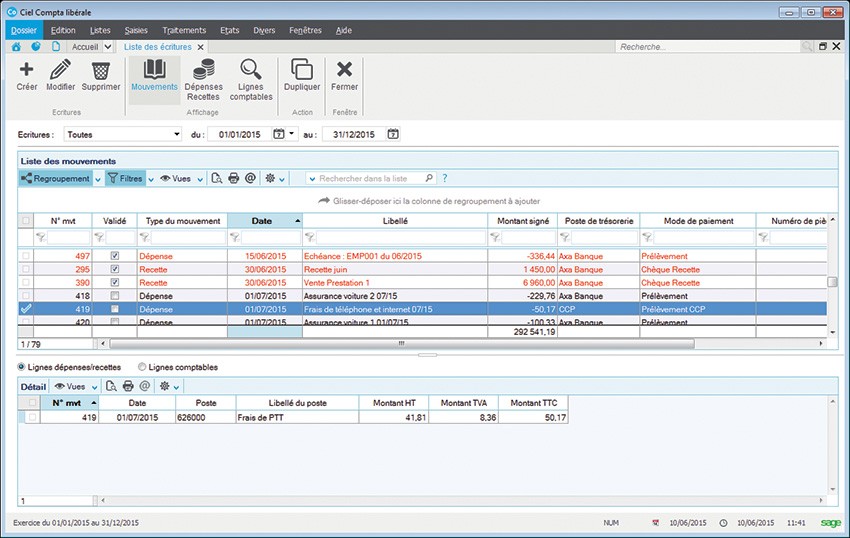850x538 pixels.
Task: Click the Rechercher dans la liste field
Action: [x=370, y=178]
